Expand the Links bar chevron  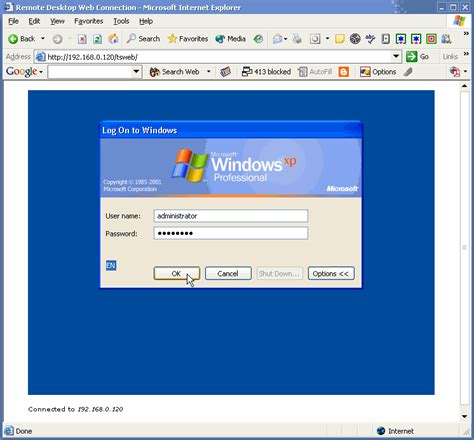(x=466, y=53)
